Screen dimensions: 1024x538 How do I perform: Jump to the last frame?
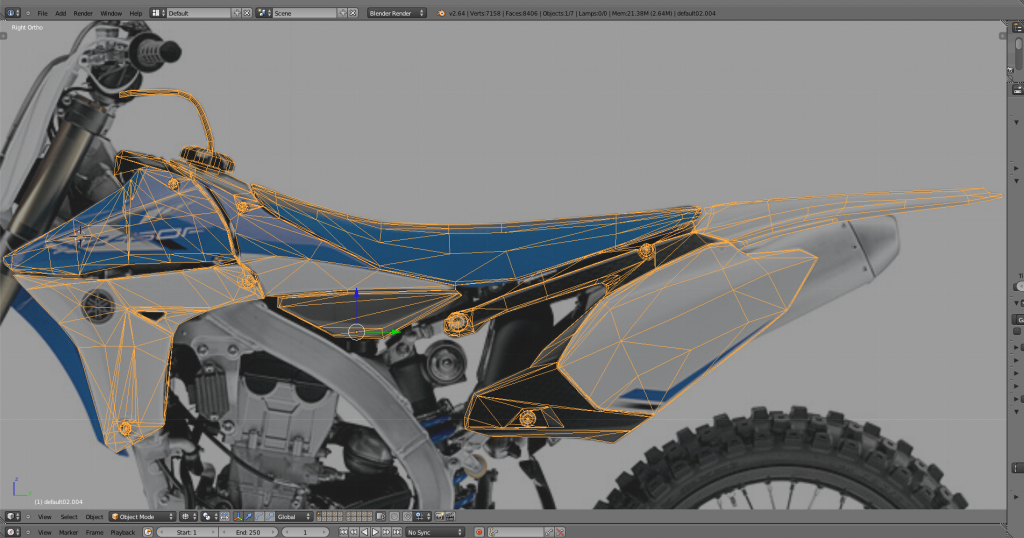pos(396,532)
